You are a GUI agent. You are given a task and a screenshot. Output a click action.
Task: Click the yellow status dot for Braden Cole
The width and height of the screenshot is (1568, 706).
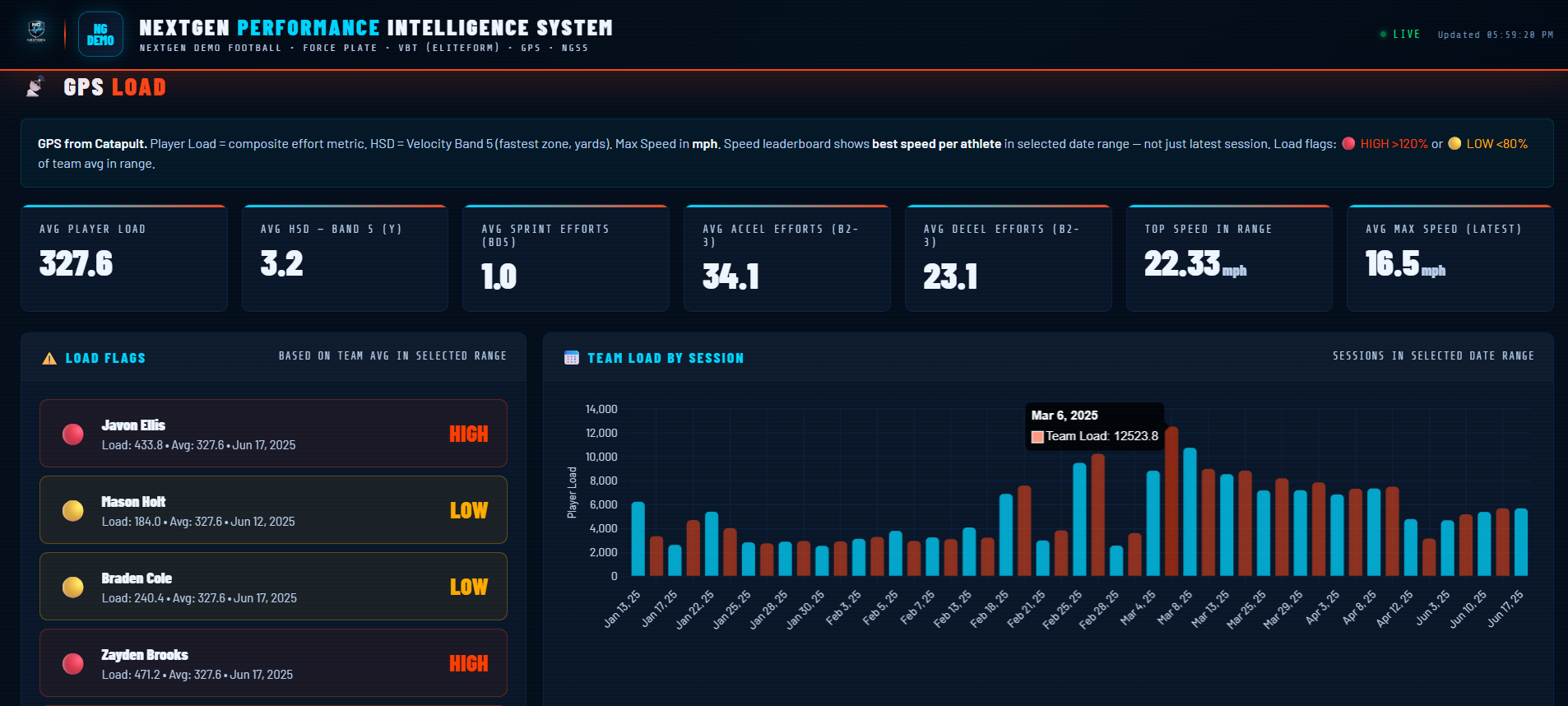[73, 588]
